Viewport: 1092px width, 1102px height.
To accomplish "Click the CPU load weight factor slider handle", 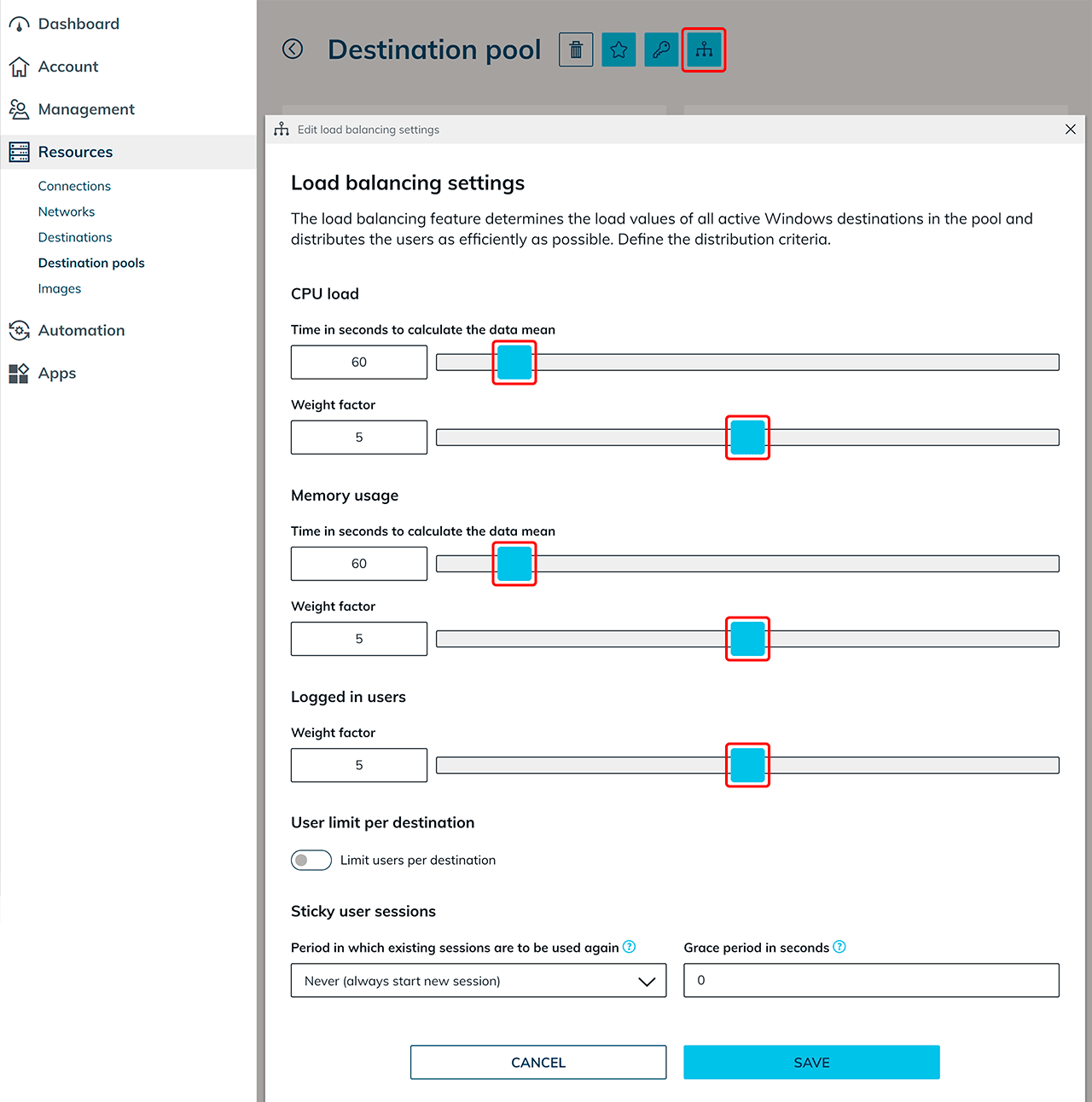I will (x=747, y=438).
